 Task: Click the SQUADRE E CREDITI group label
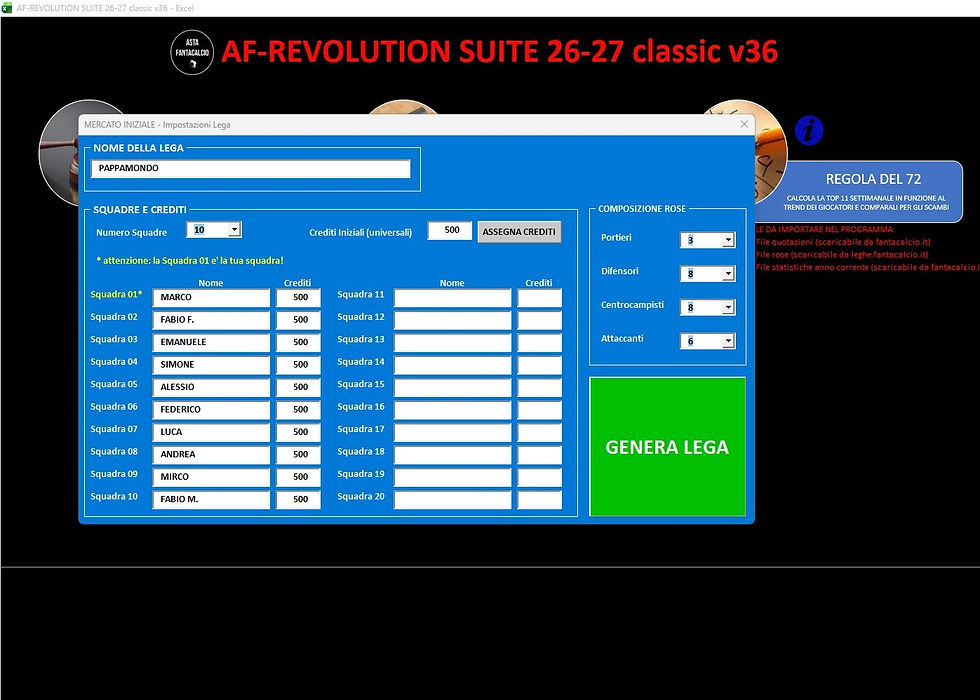(140, 209)
